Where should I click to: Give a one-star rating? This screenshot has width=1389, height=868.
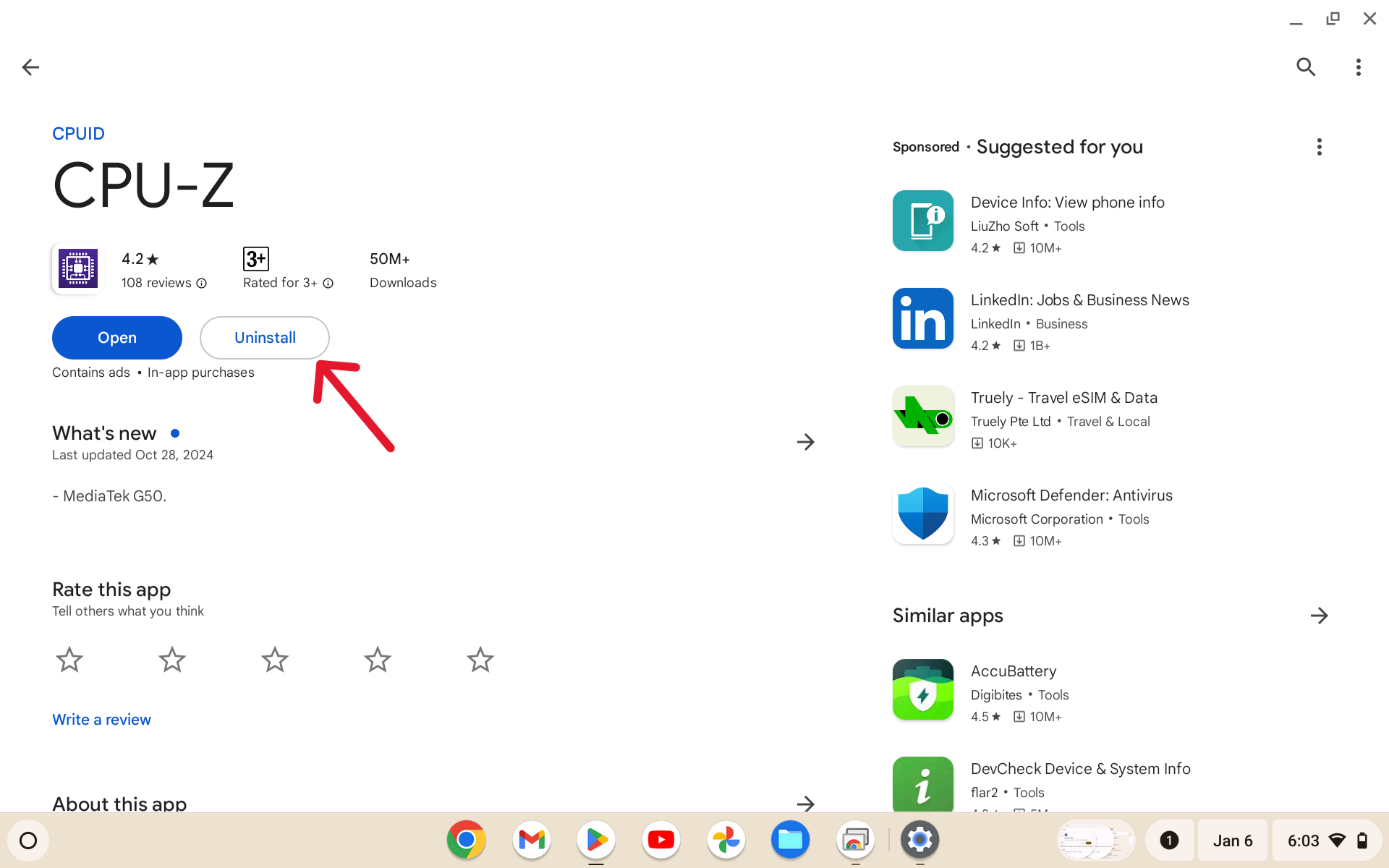click(69, 660)
